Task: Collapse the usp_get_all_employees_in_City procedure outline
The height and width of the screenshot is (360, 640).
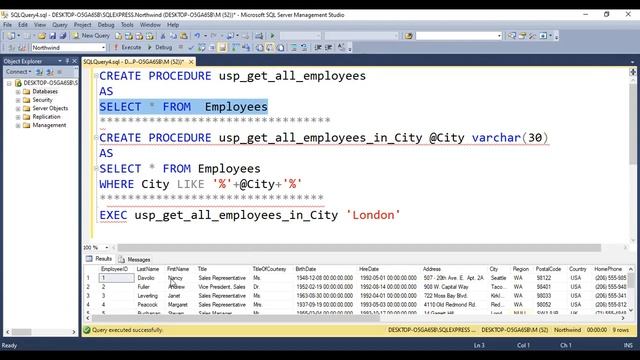Action: coord(96,138)
